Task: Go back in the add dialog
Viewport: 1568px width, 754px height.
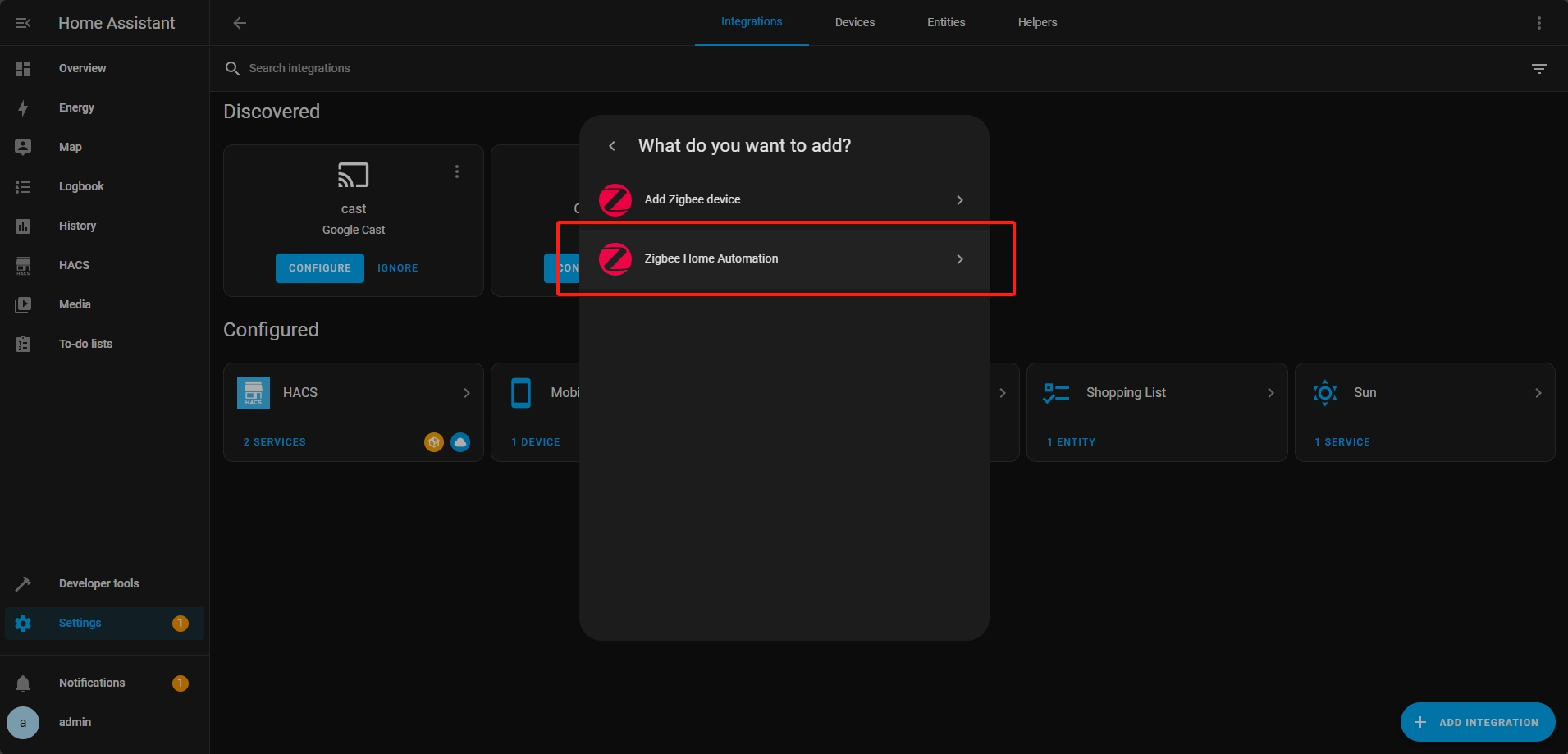Action: pos(612,146)
